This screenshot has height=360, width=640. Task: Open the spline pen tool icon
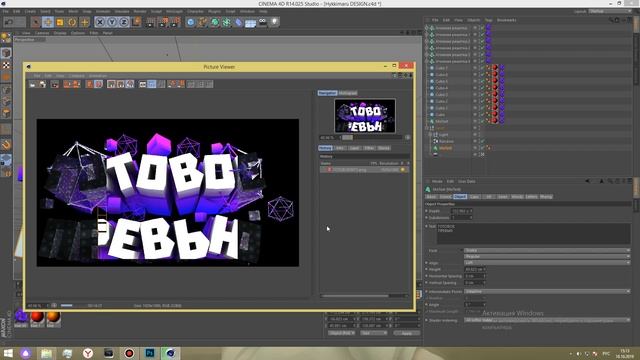(203, 22)
